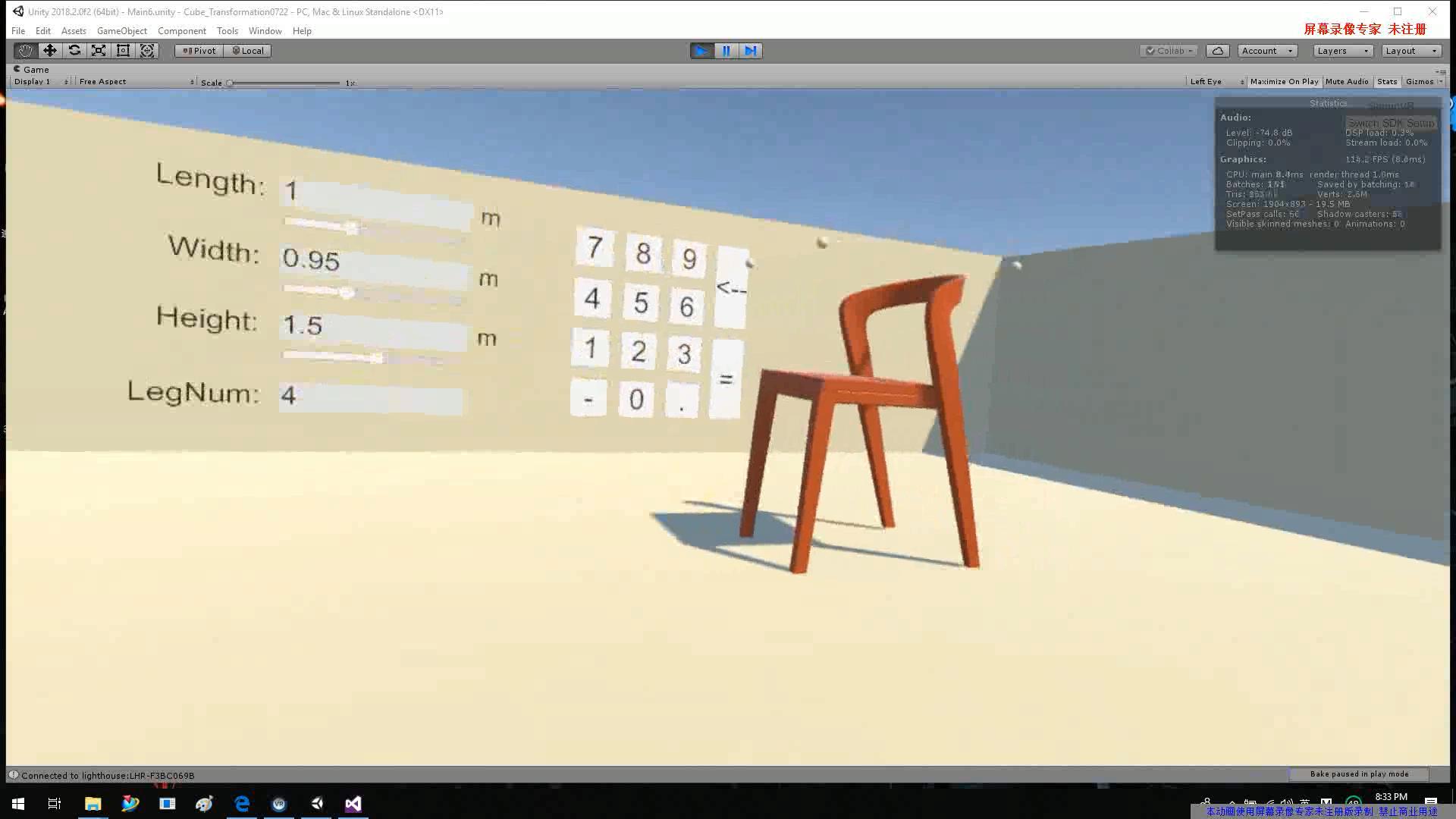Select the Hand tool

(26, 51)
